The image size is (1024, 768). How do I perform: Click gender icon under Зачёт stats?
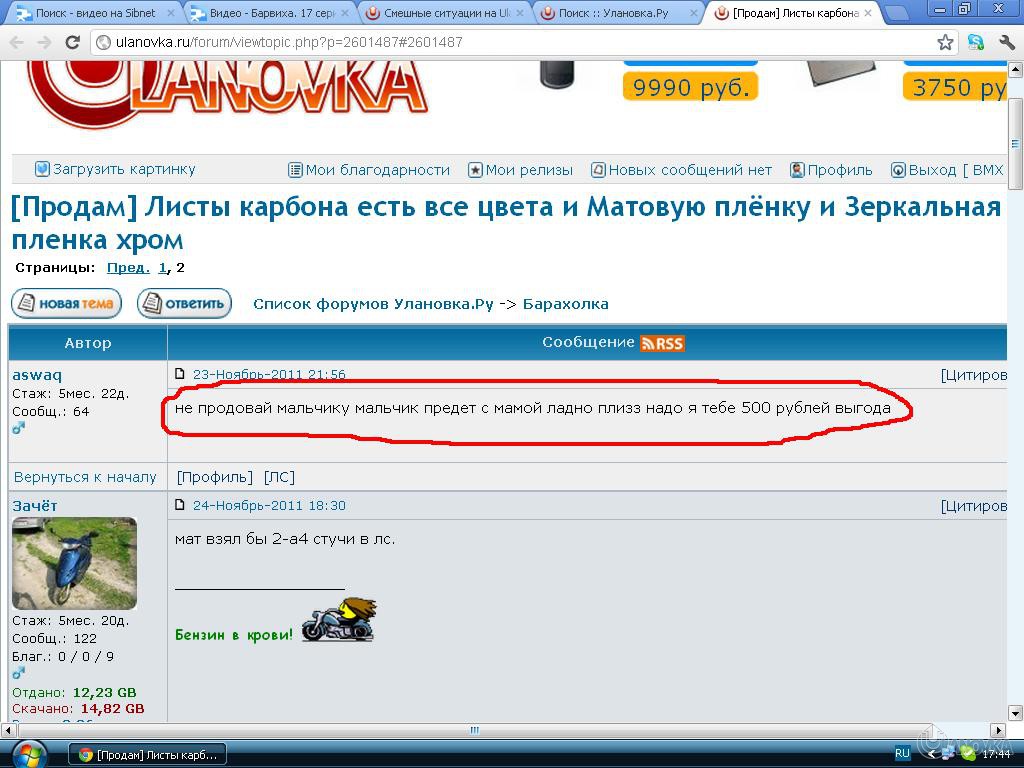[x=18, y=673]
